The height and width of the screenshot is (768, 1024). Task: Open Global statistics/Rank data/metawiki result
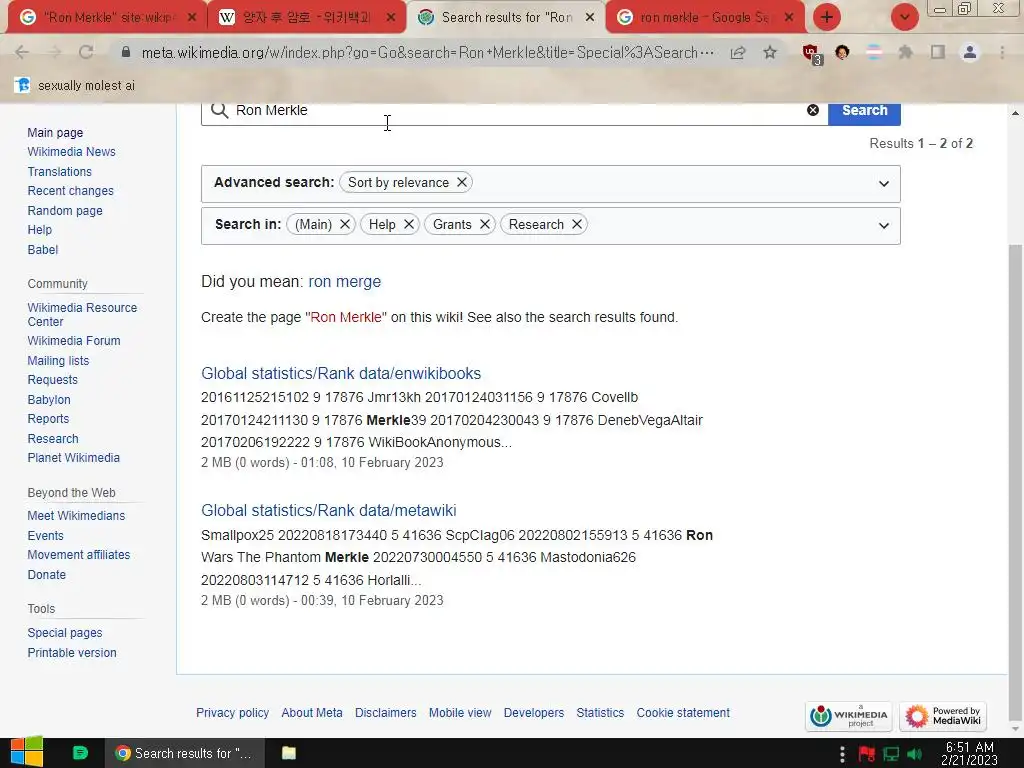click(x=328, y=511)
